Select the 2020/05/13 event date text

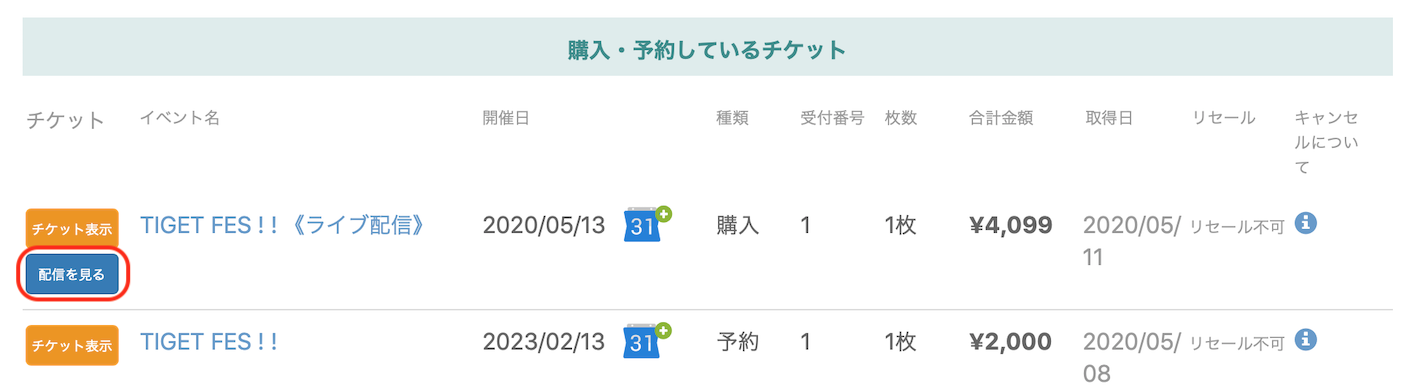[x=544, y=225]
